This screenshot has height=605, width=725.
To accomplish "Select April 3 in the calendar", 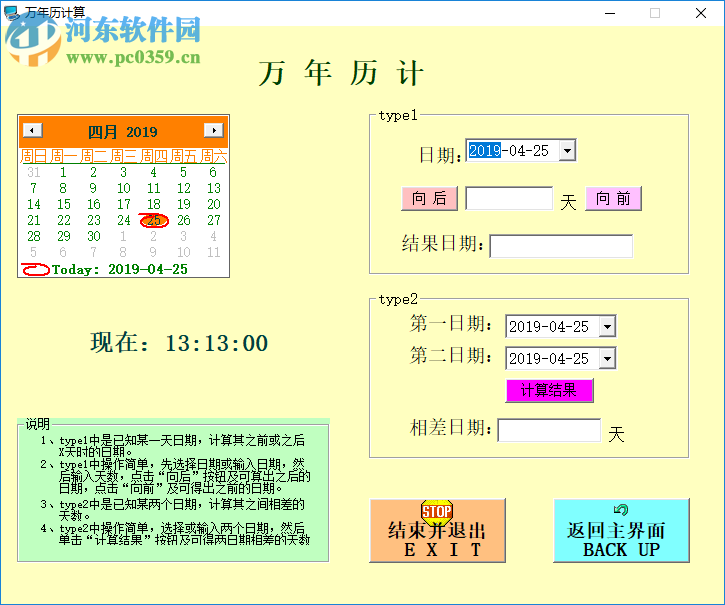I will (x=123, y=173).
